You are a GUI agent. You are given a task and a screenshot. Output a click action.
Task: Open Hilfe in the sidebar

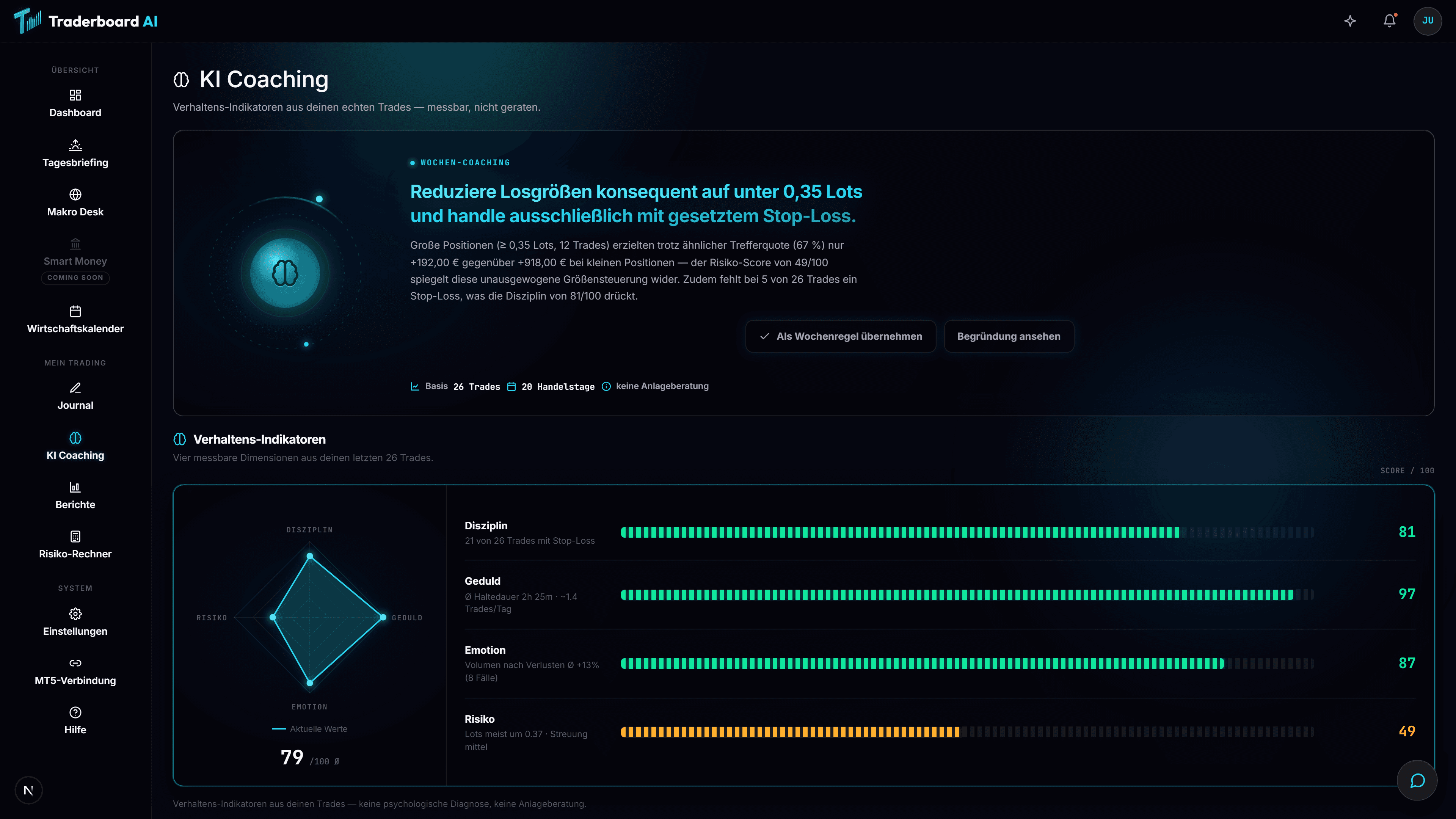pos(75,721)
